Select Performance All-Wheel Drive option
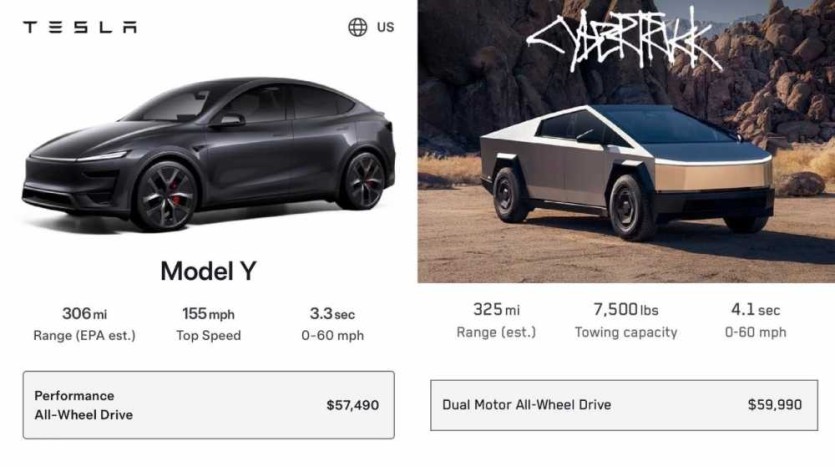Viewport: 835px width, 467px height. point(208,405)
